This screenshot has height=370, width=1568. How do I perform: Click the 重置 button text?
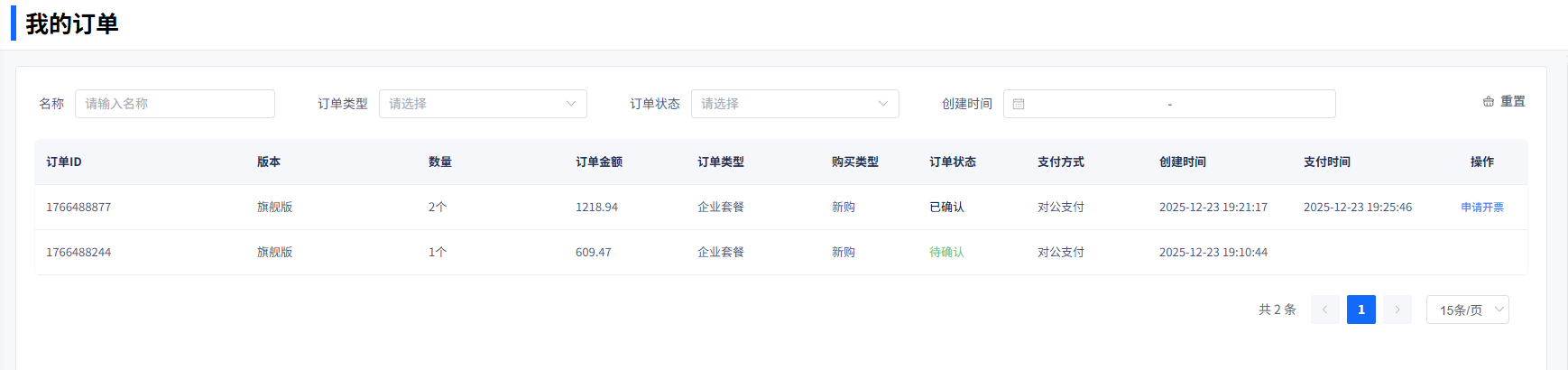(1513, 102)
